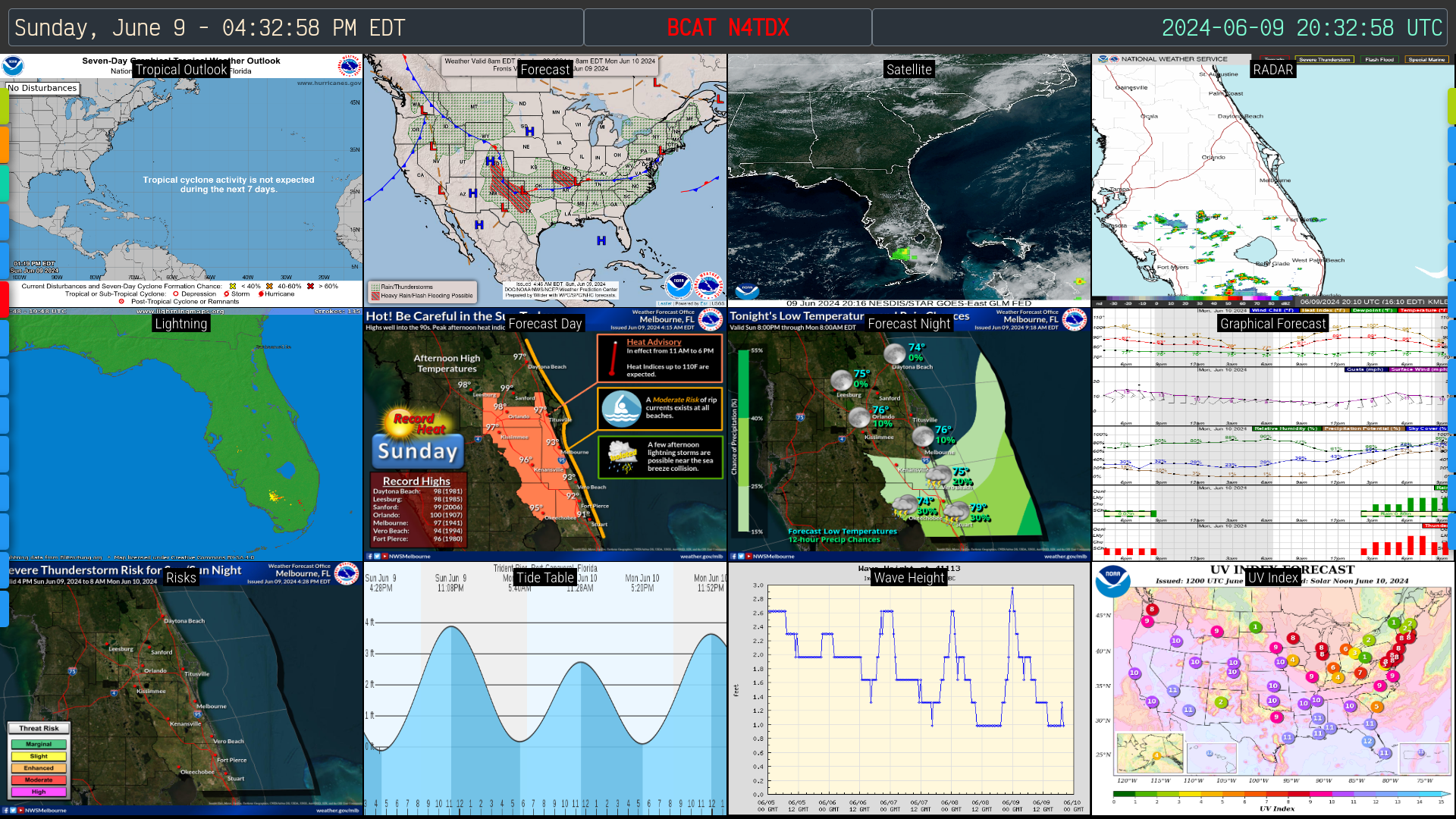Image resolution: width=1456 pixels, height=819 pixels.
Task: Click NOAA logo on the satellite image
Action: click(747, 290)
